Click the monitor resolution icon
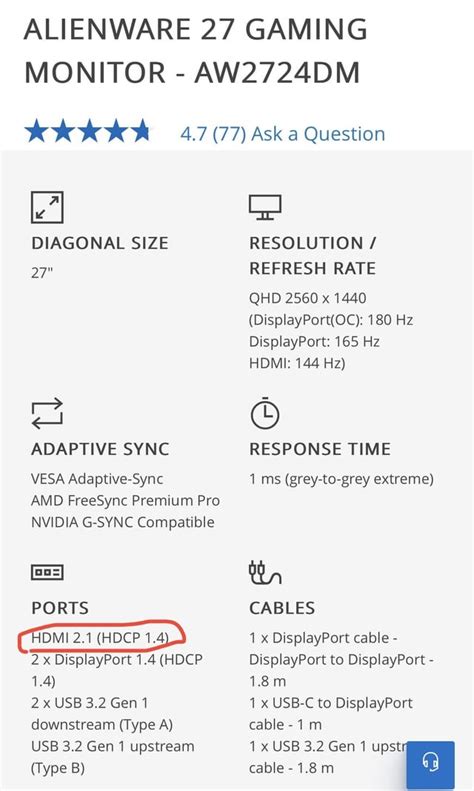Image resolution: width=474 pixels, height=791 pixels. (x=265, y=207)
